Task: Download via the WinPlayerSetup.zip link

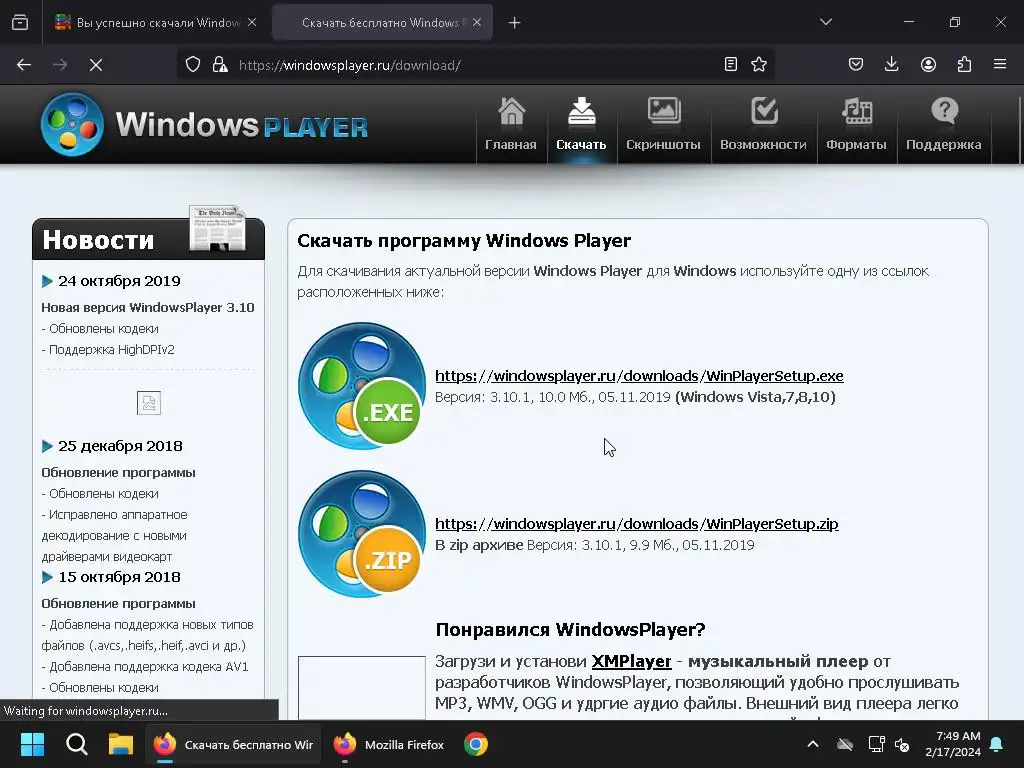Action: [x=637, y=524]
